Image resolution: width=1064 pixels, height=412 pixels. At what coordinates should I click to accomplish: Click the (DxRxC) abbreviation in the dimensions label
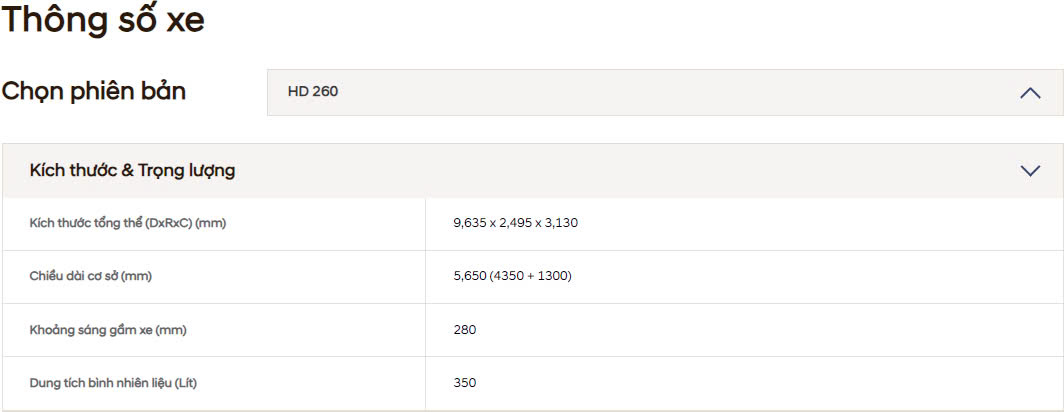(x=169, y=223)
